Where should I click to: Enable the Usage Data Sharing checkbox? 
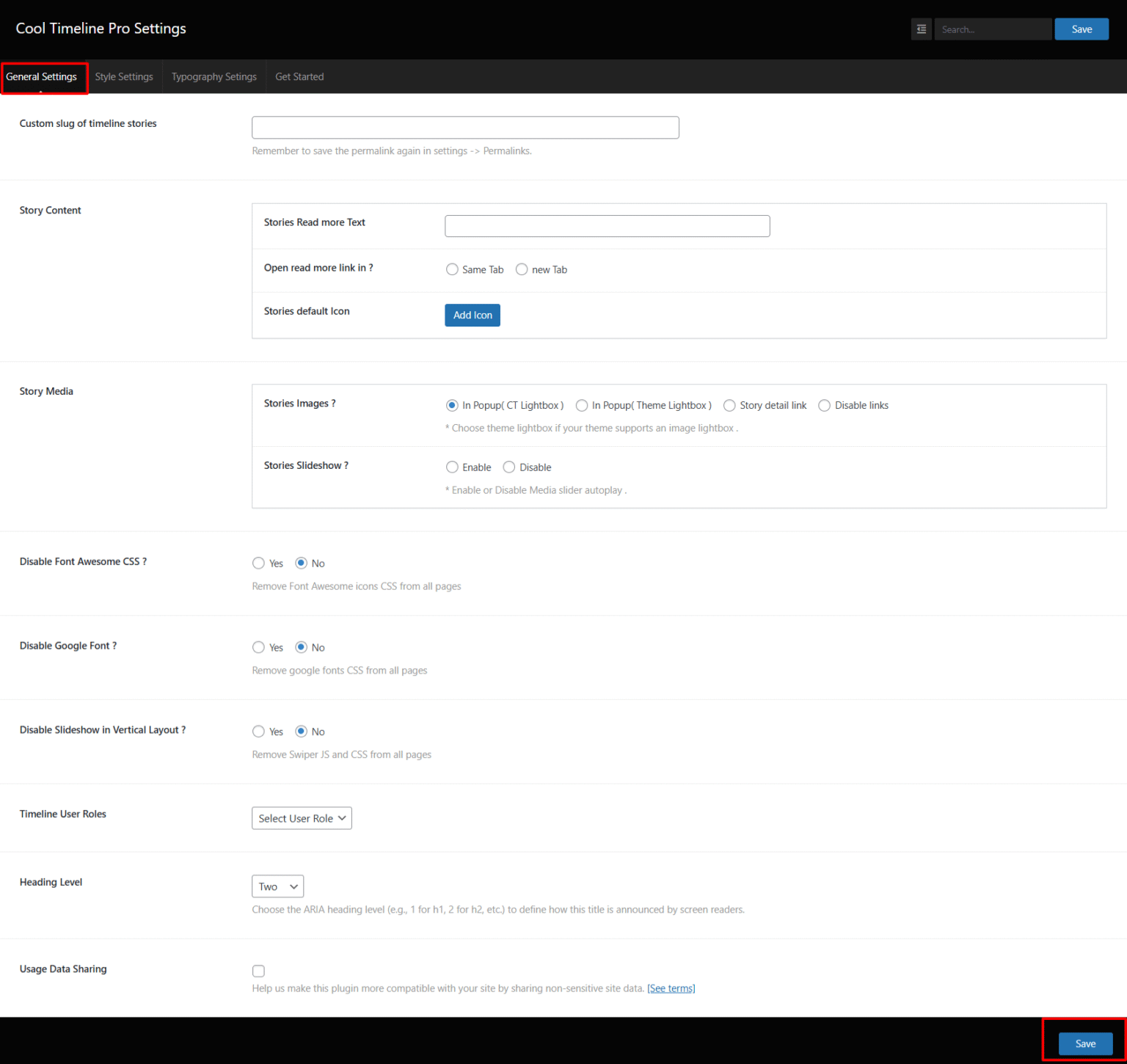[x=258, y=971]
